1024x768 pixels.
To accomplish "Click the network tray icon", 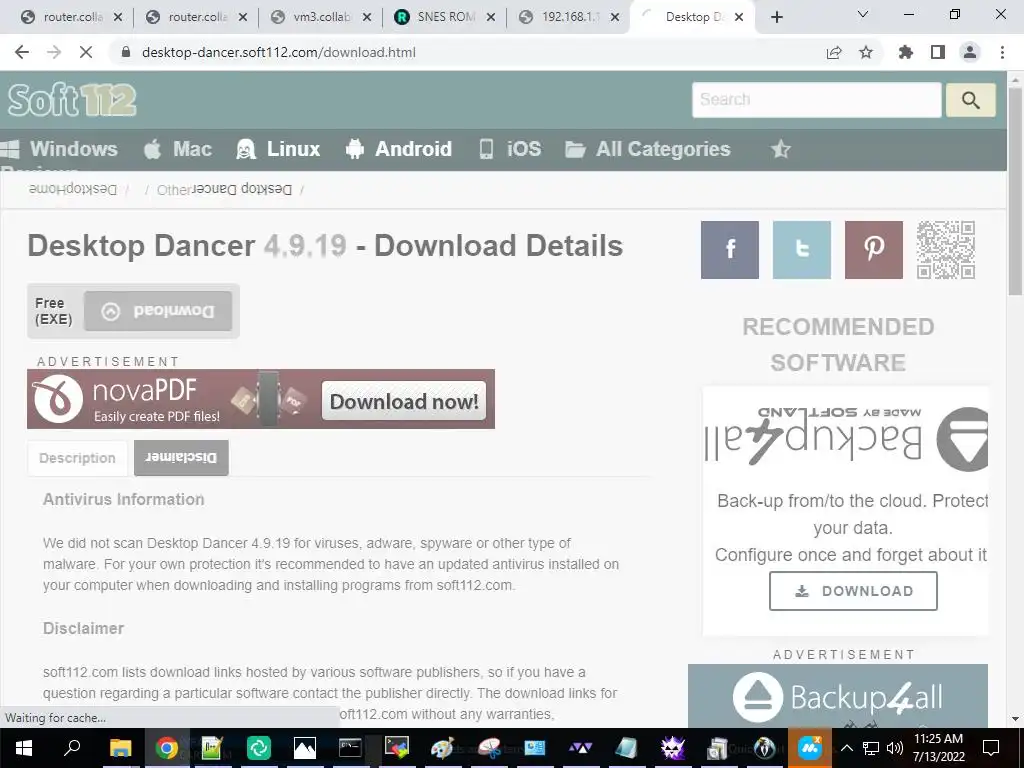I will [871, 748].
